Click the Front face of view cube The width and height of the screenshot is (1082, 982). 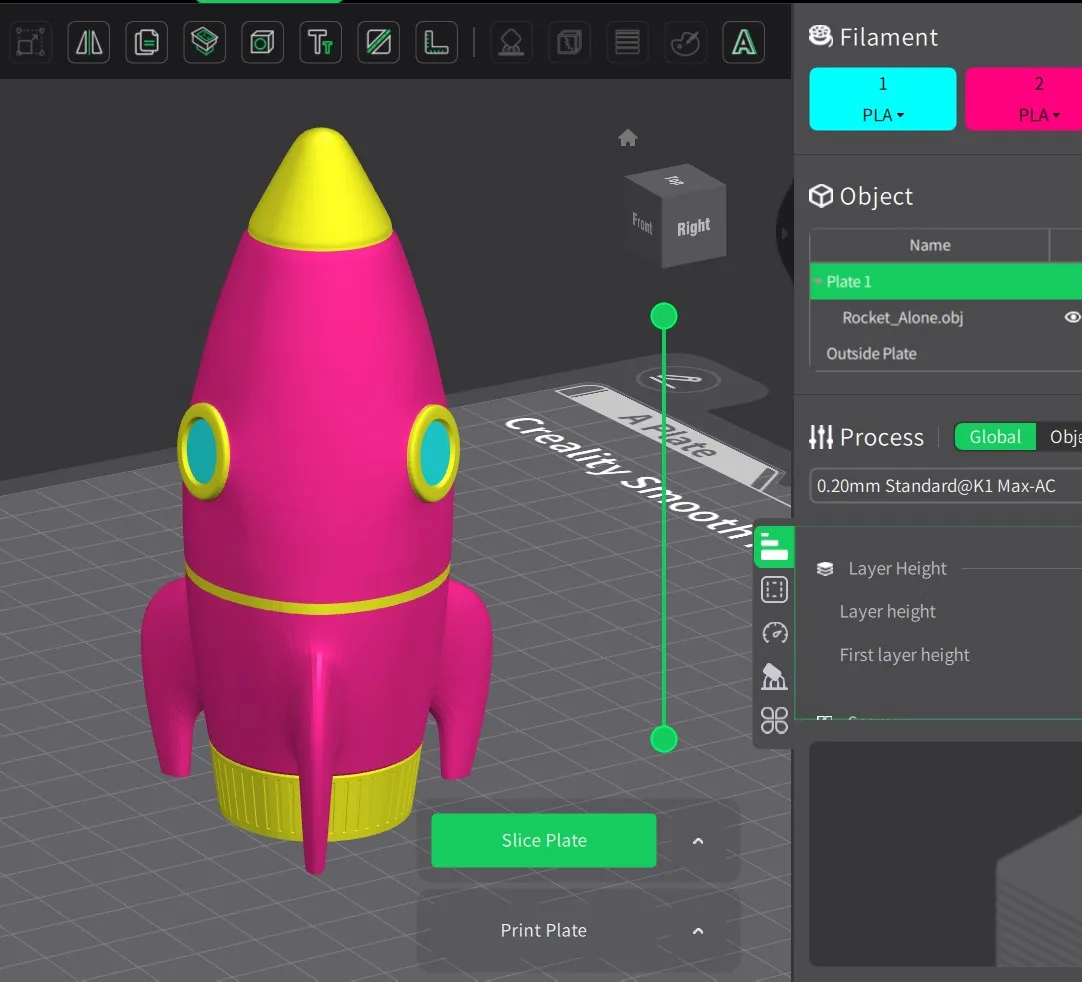click(642, 222)
